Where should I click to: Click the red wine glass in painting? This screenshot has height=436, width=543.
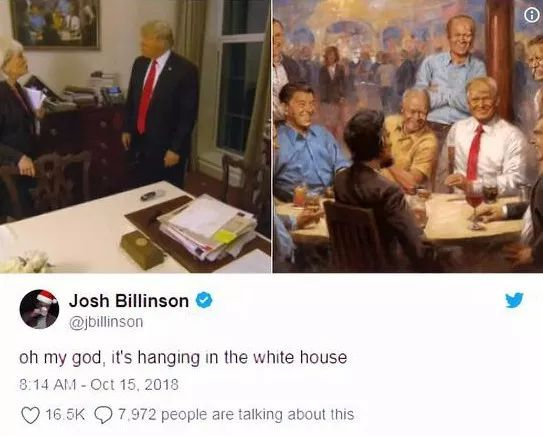click(x=474, y=209)
